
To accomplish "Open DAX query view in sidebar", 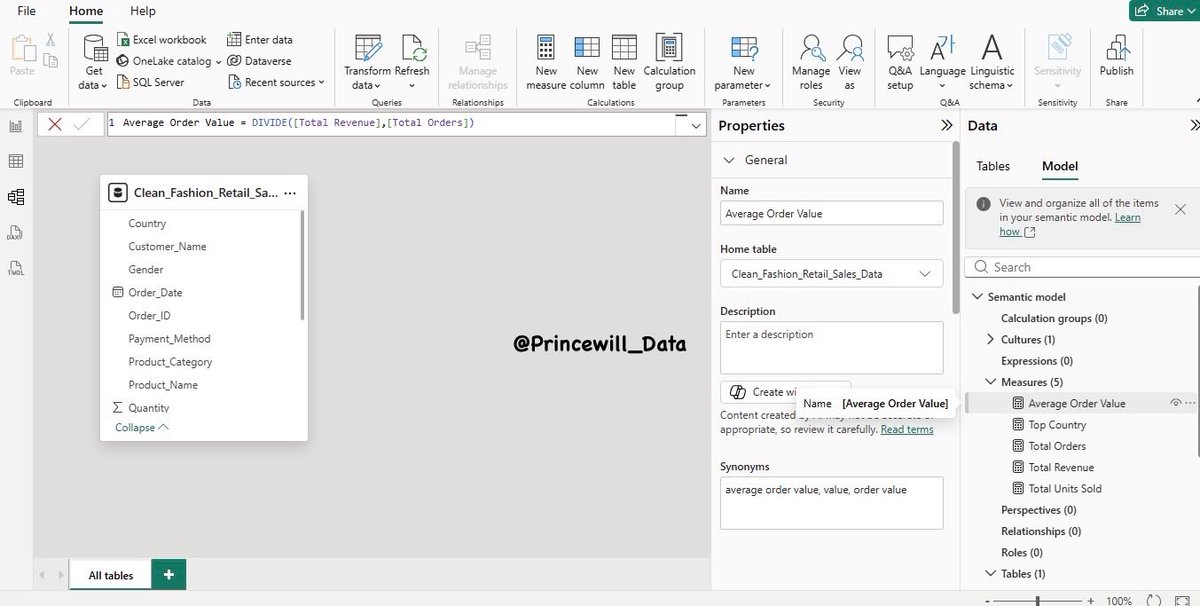I will (x=16, y=233).
